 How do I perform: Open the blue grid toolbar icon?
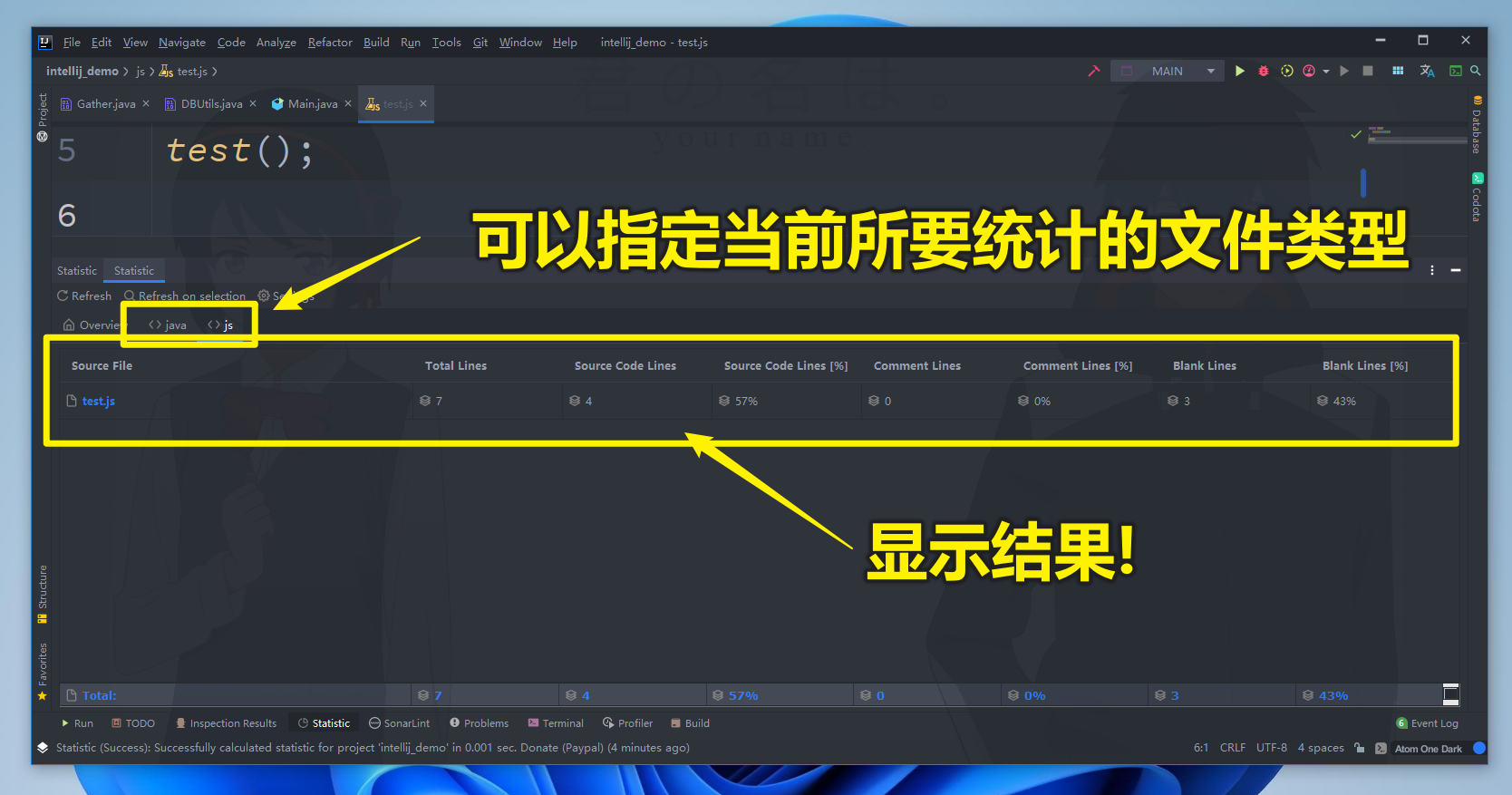1398,71
